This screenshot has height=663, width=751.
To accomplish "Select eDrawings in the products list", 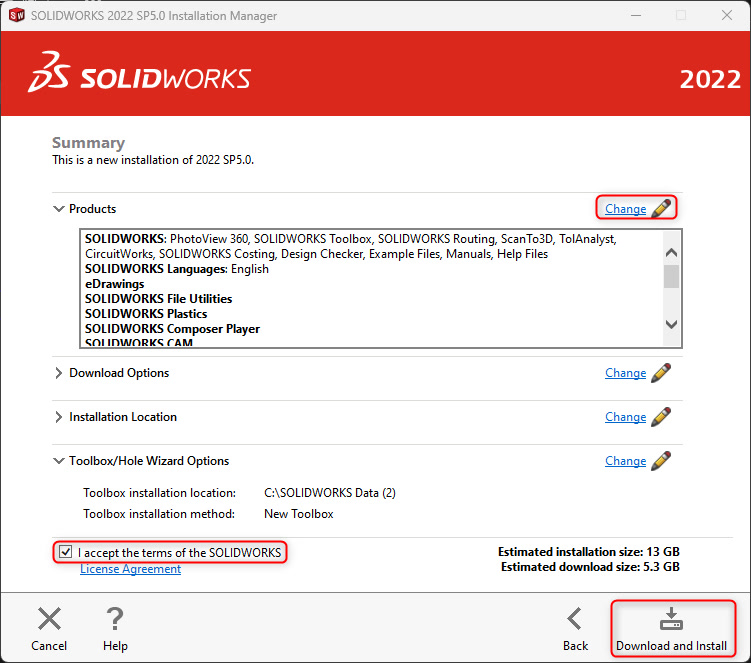I will click(114, 284).
